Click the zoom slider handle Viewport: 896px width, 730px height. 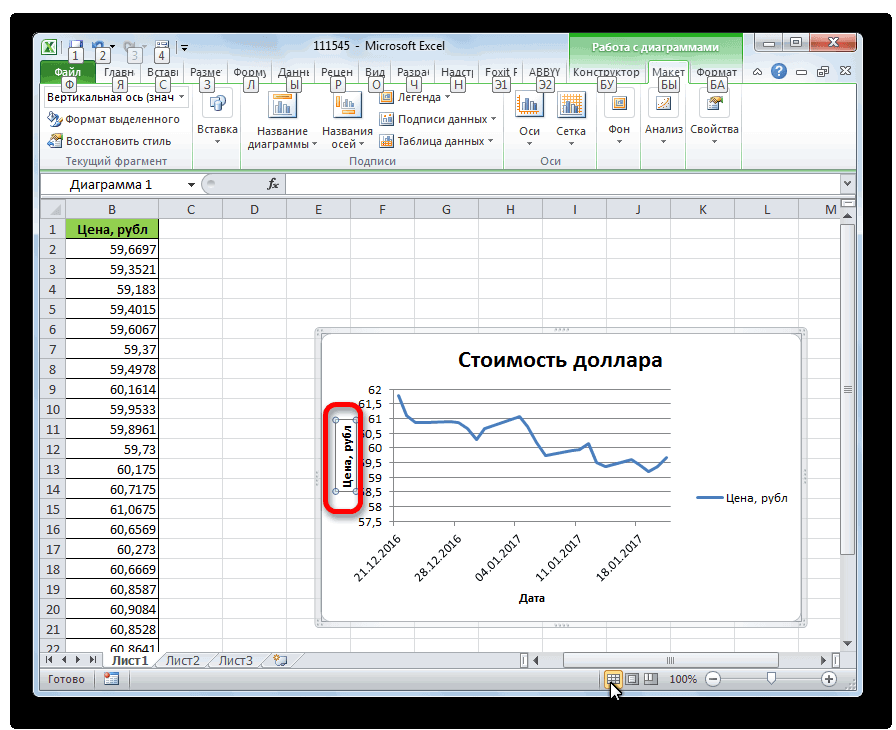(770, 679)
